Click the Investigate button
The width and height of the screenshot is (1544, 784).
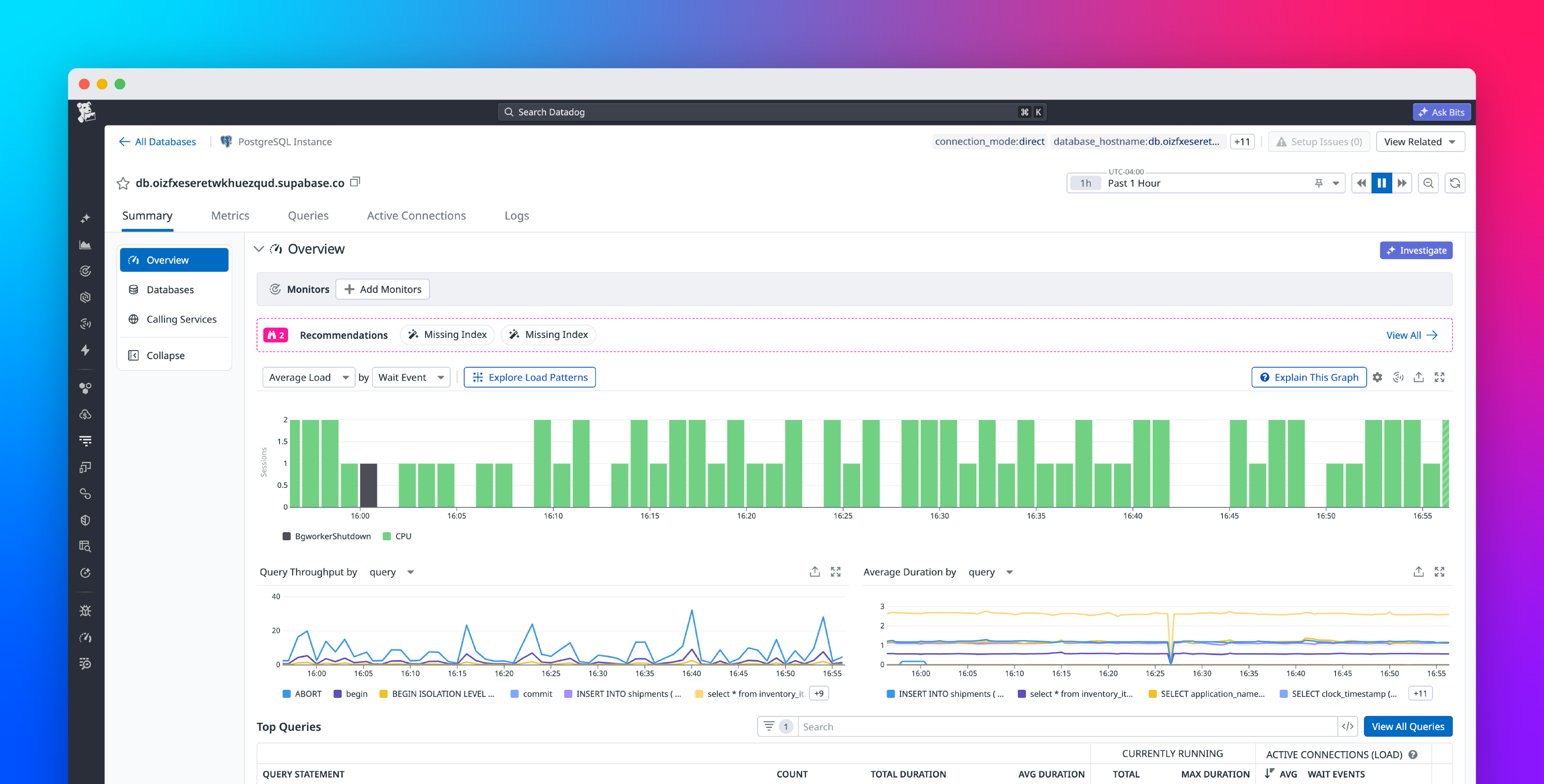point(1416,251)
